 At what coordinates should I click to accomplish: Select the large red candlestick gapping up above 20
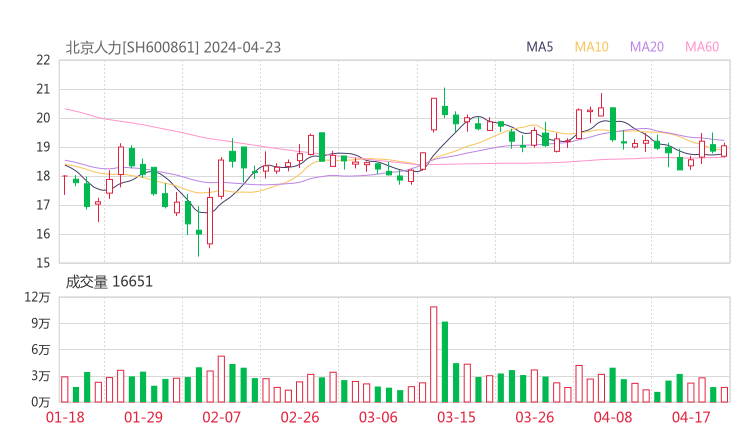[x=434, y=114]
